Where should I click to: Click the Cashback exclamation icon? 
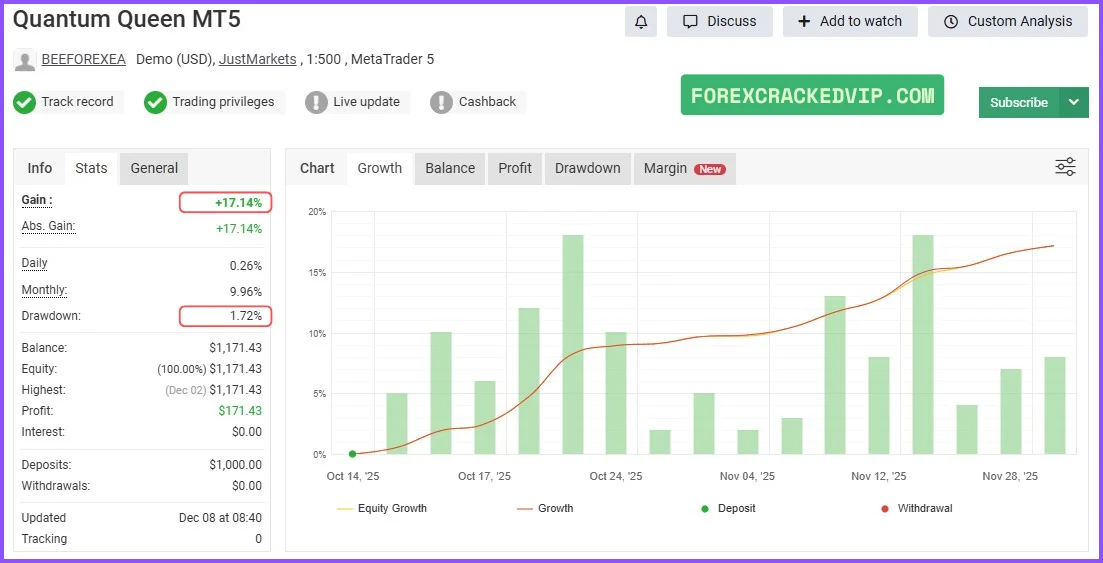(x=442, y=102)
